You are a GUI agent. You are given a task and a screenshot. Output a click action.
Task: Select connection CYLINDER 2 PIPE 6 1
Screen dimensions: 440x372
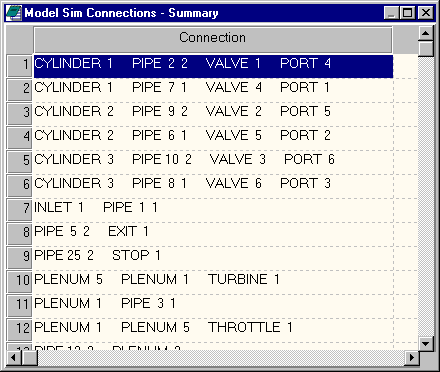213,138
